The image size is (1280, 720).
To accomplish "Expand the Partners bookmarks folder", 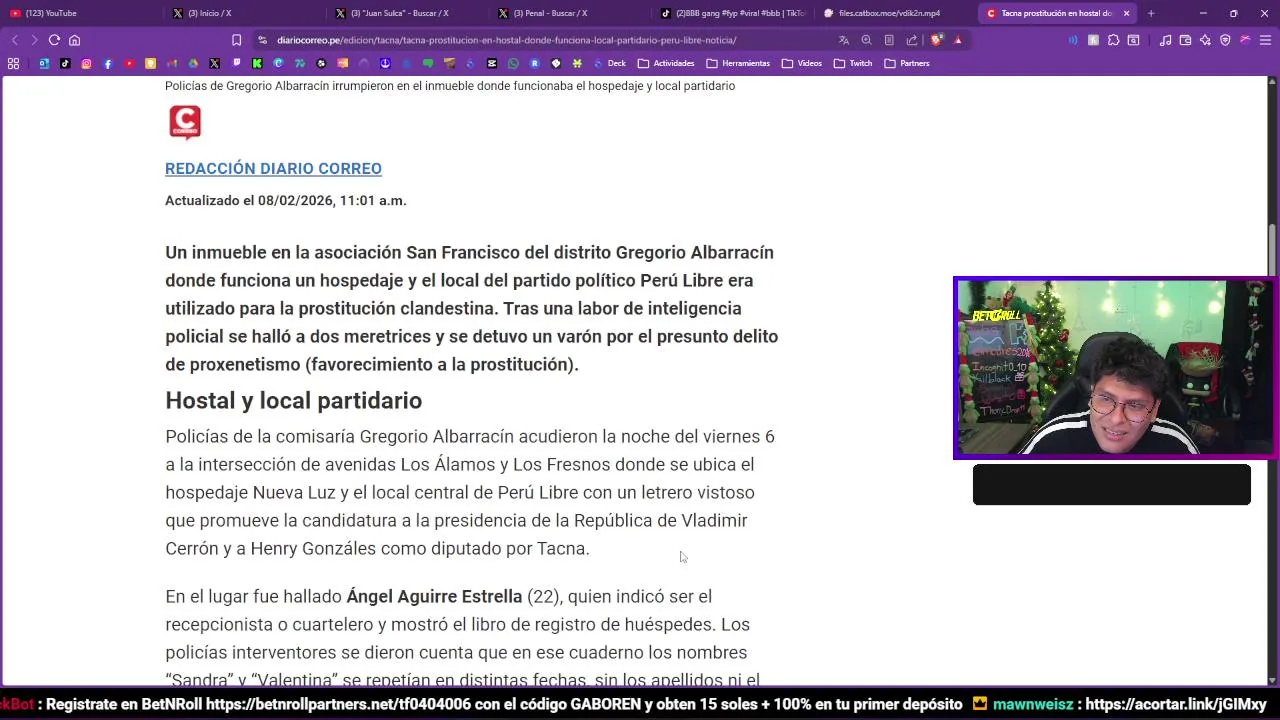I will tap(907, 63).
